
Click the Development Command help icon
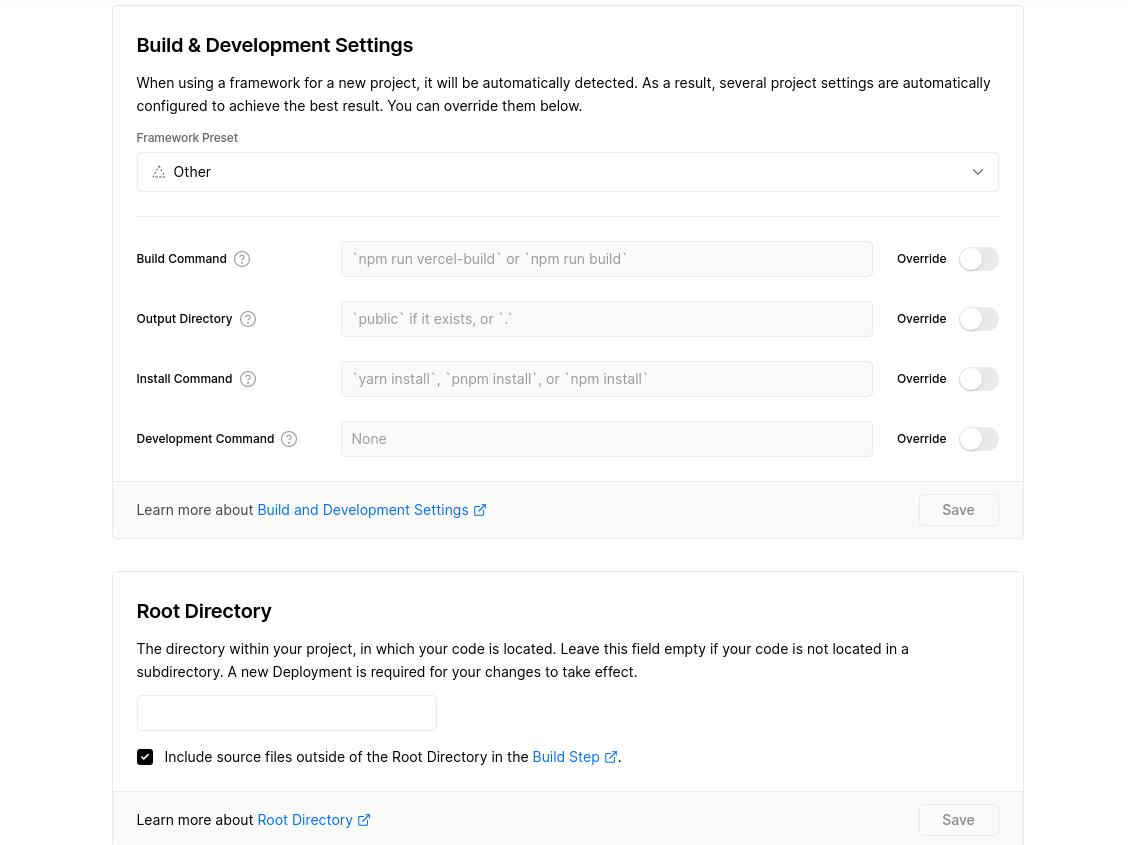(x=289, y=439)
